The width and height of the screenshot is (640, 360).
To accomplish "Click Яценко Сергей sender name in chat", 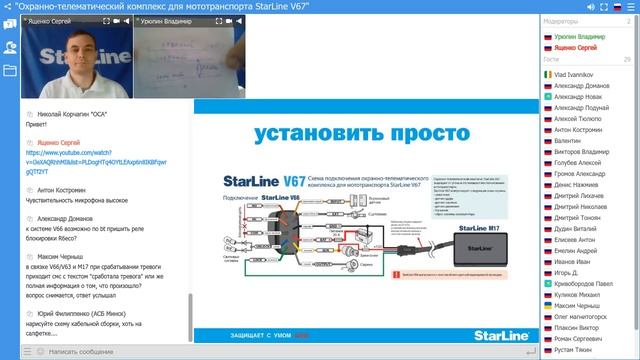I will click(x=58, y=143).
